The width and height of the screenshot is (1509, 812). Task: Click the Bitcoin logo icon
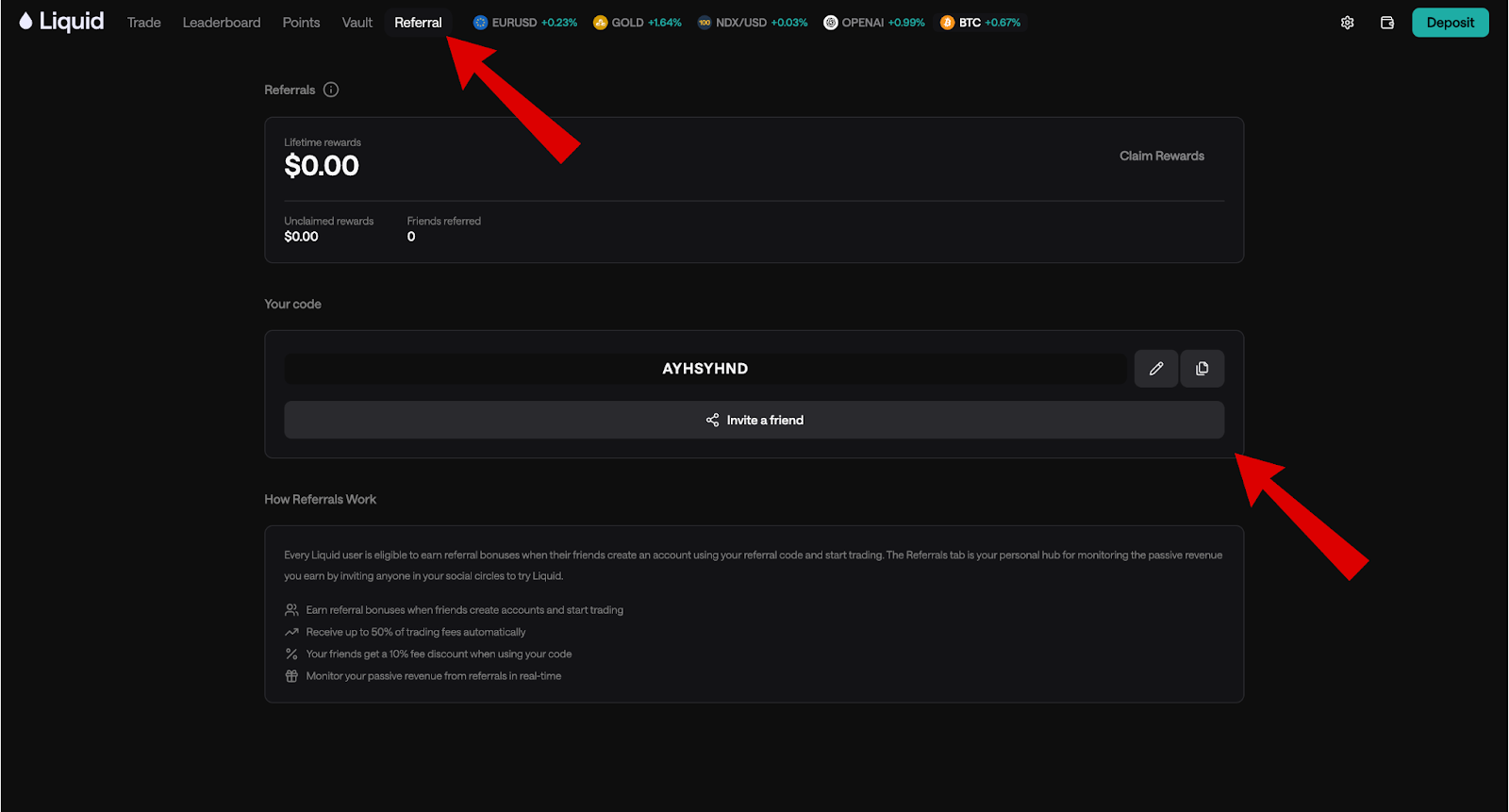point(948,23)
